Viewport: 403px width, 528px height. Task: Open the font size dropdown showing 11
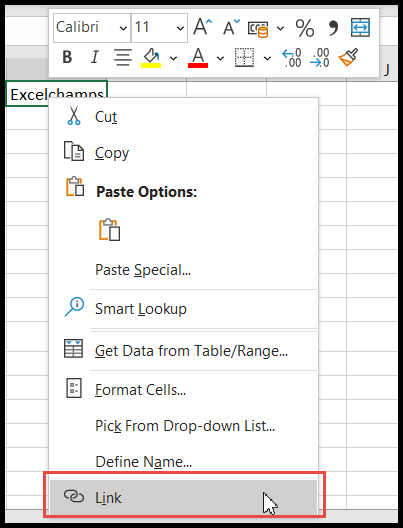click(x=180, y=28)
